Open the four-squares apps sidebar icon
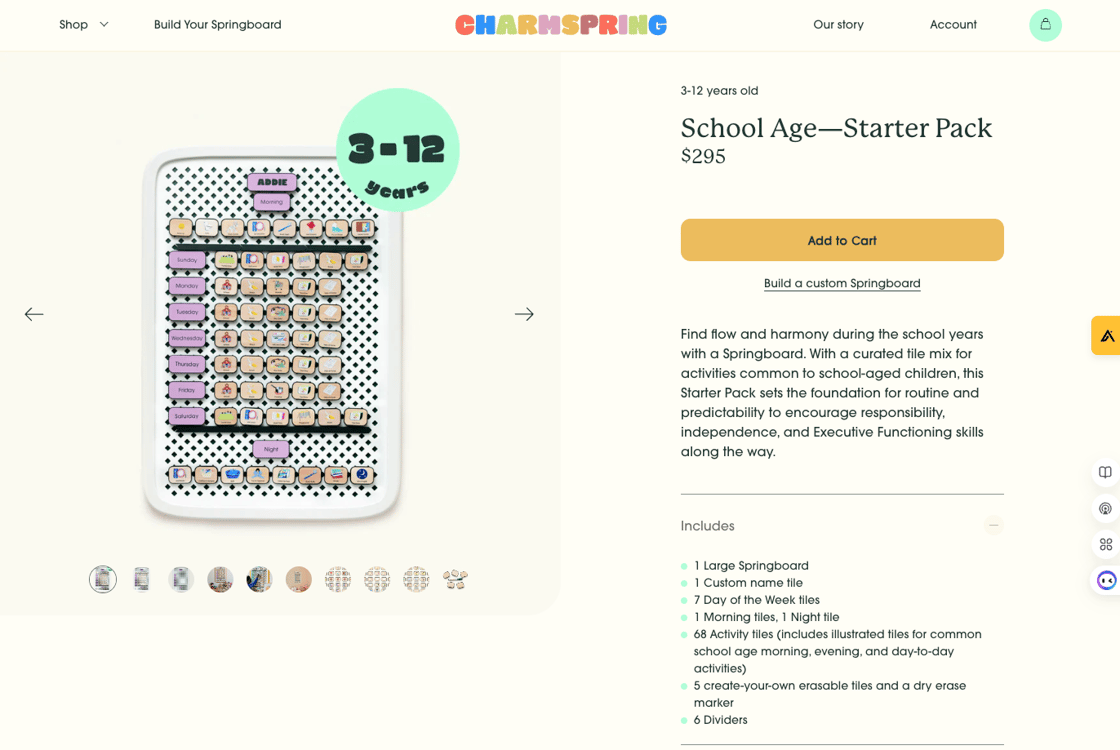 coord(1105,545)
